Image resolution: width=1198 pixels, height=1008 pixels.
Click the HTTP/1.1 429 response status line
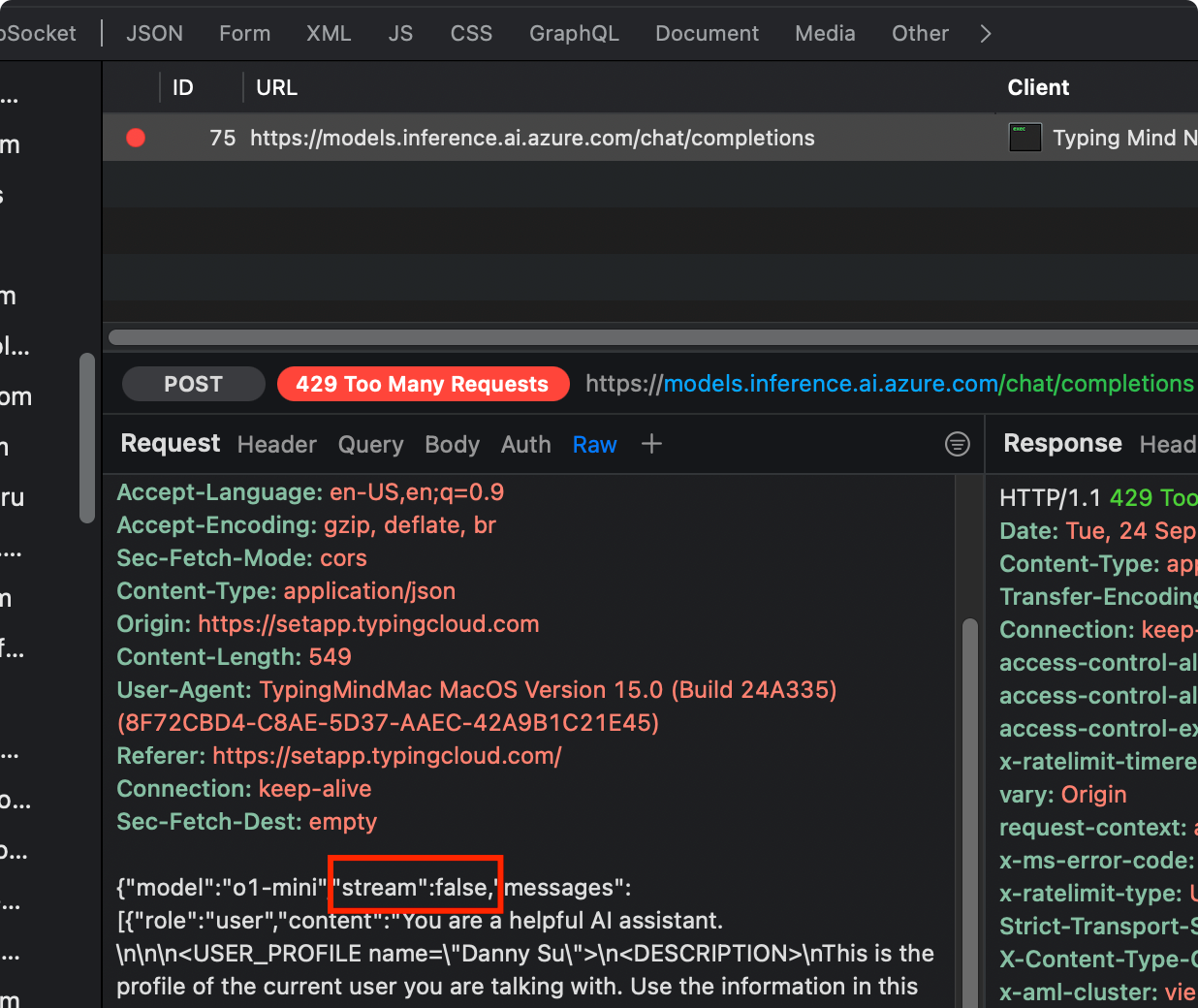[1098, 498]
